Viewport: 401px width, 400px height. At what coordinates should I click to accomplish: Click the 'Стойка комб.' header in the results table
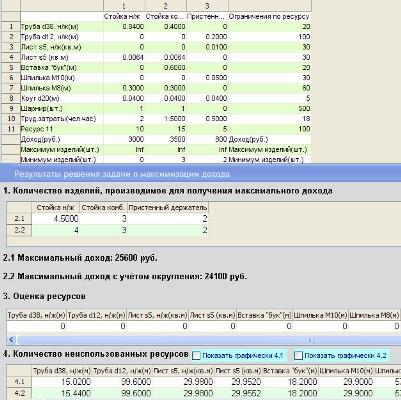pyautogui.click(x=103, y=208)
